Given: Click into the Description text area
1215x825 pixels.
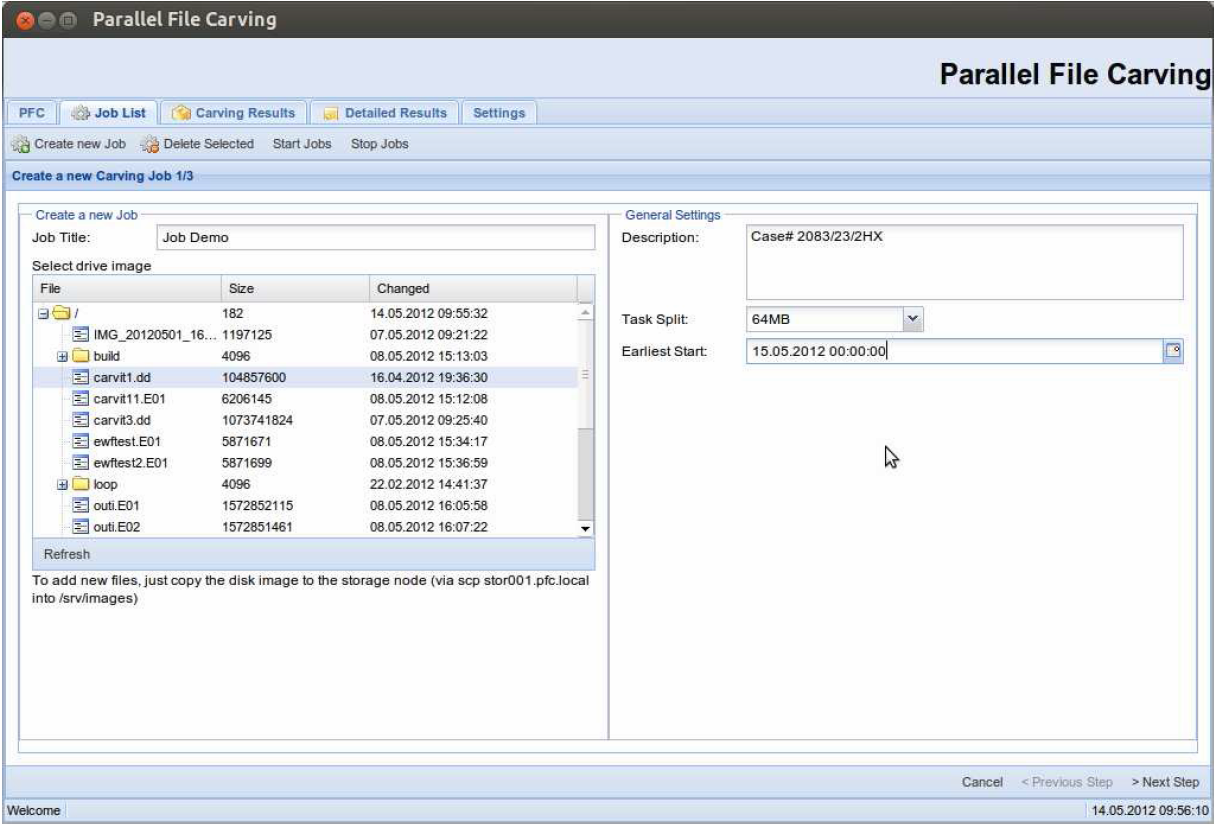Looking at the screenshot, I should 965,261.
